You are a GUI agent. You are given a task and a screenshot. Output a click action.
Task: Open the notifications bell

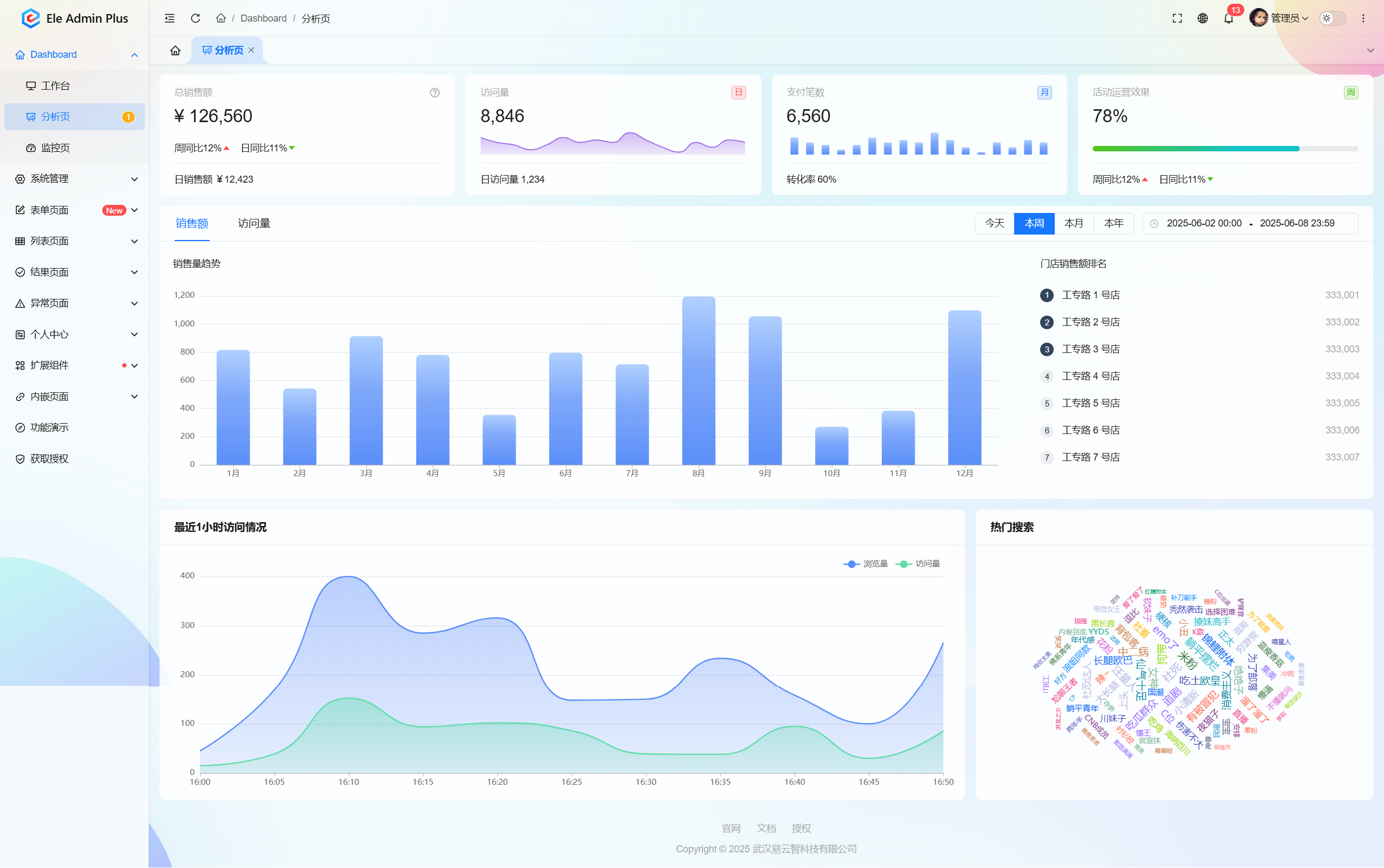click(x=1228, y=18)
